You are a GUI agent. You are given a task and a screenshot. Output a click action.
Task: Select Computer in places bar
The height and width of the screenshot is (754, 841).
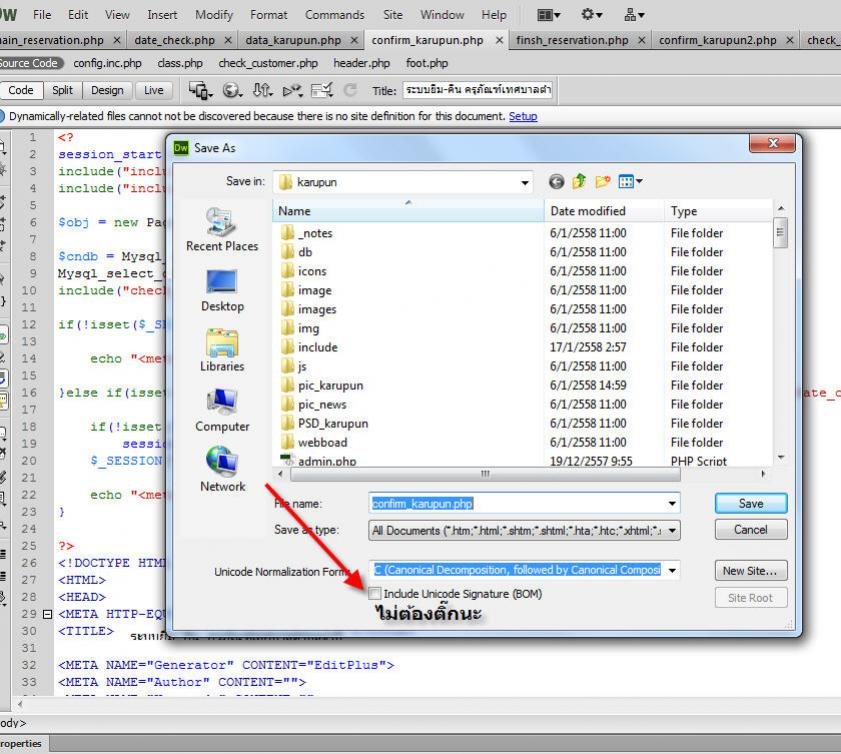[x=222, y=410]
